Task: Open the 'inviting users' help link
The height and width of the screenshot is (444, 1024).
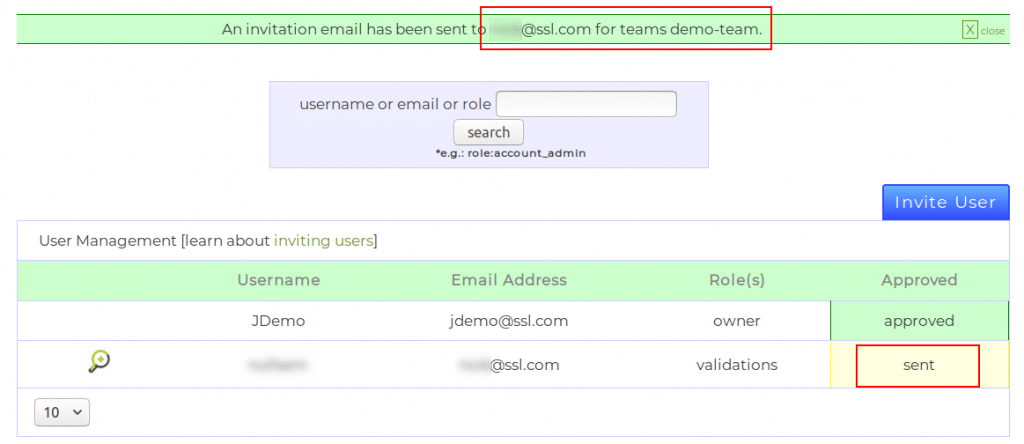Action: (x=324, y=241)
